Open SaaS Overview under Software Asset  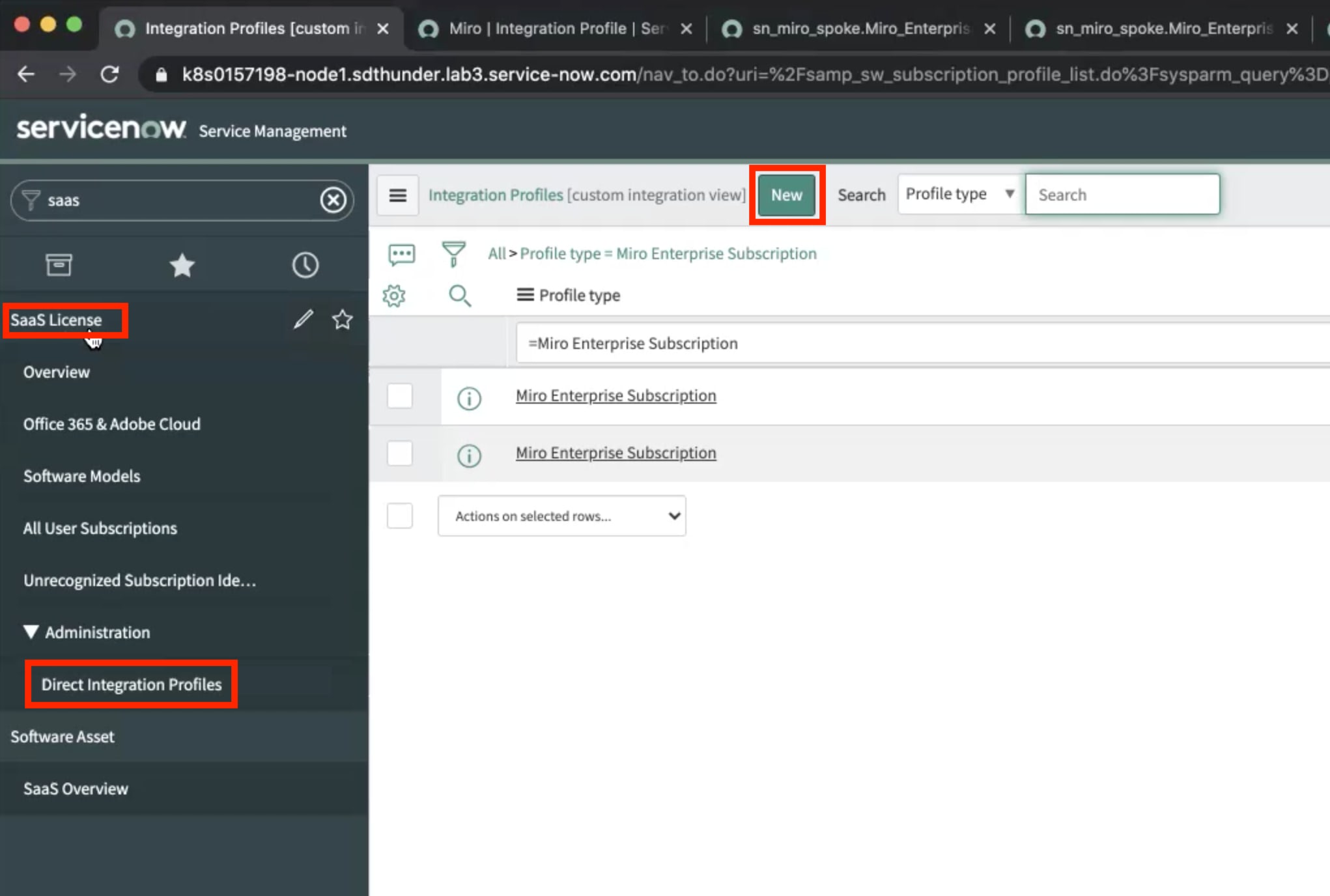coord(76,789)
